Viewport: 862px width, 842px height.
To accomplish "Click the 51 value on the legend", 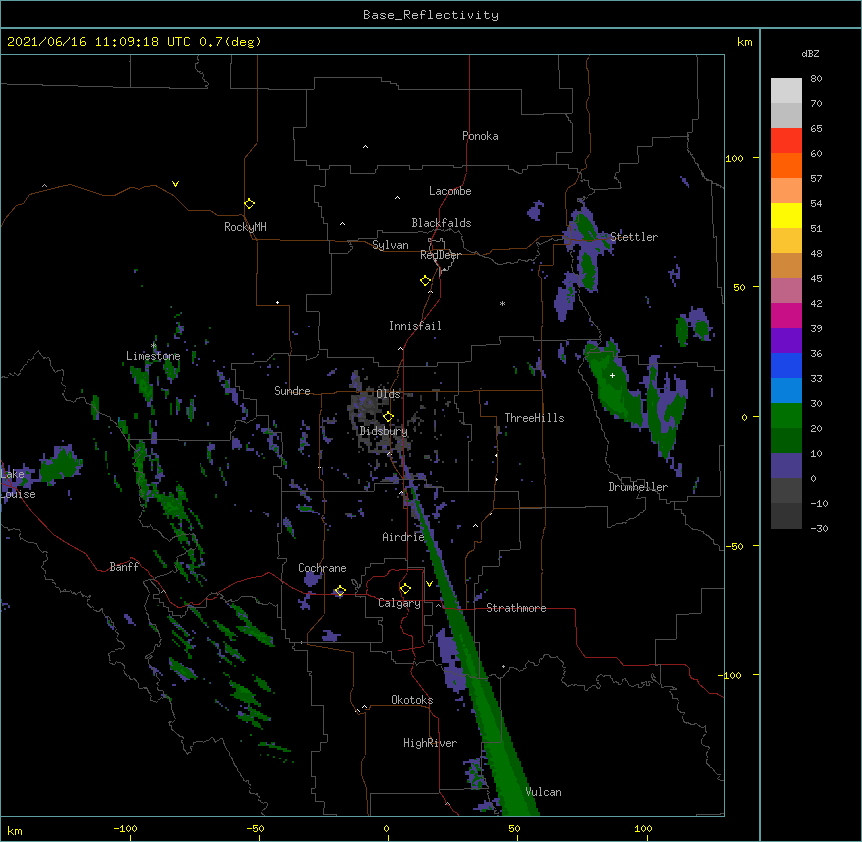I will 816,228.
